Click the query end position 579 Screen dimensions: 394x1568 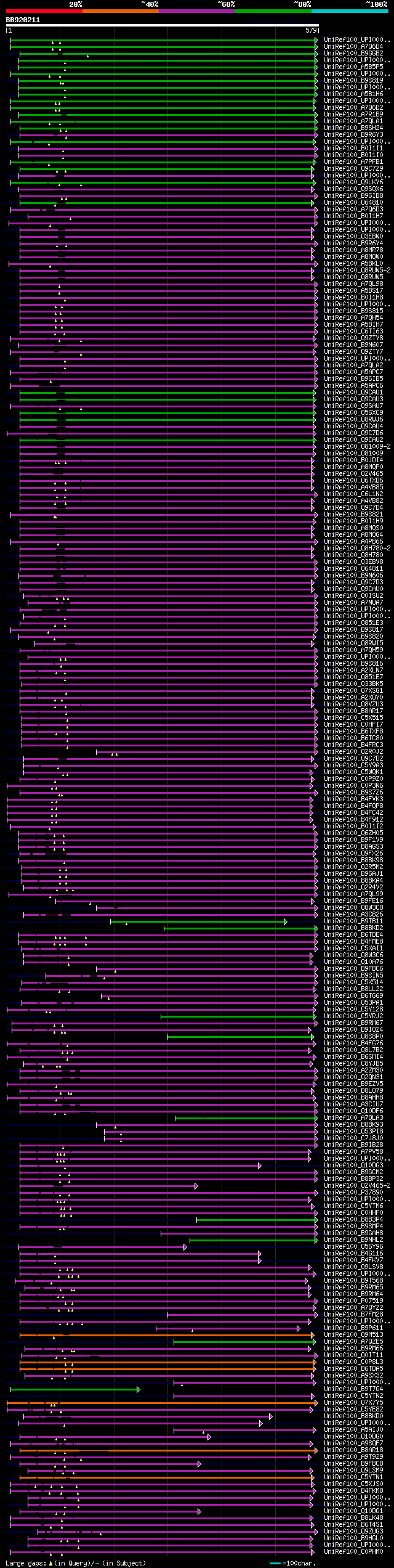311,30
